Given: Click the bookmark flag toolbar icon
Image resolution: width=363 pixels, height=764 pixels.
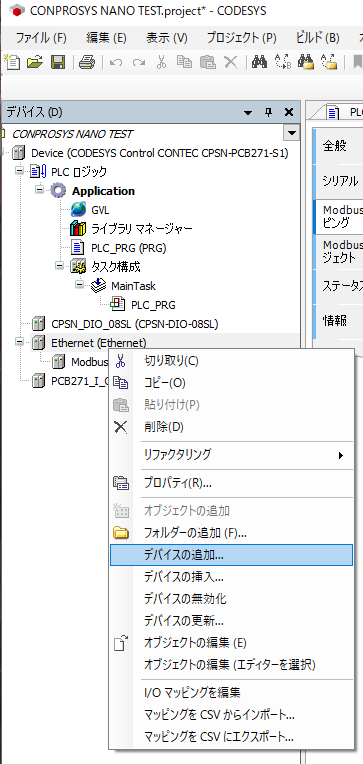Looking at the screenshot, I should [x=357, y=62].
